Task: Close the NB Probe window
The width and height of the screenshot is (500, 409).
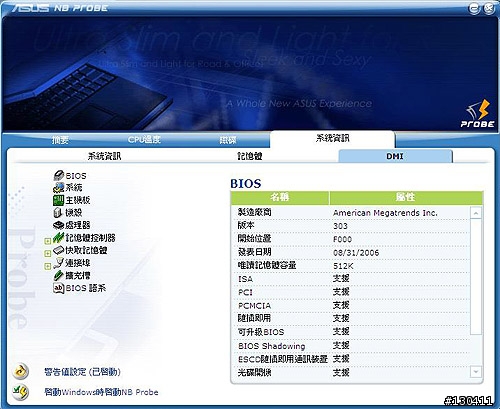Action: tap(489, 8)
